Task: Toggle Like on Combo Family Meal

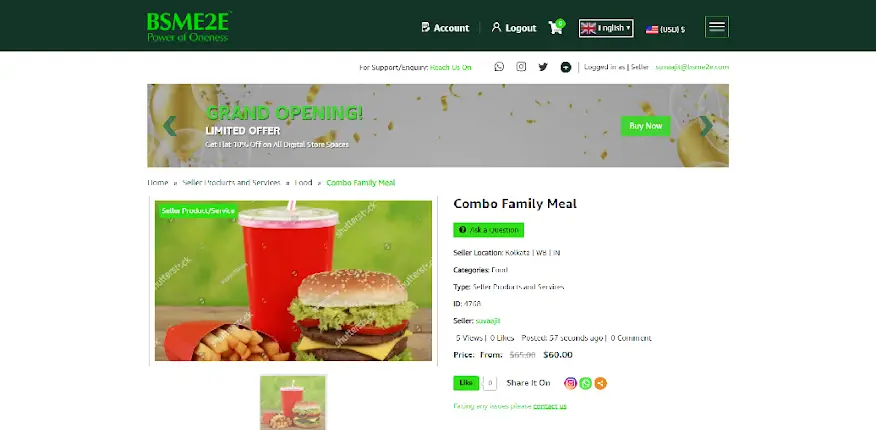Action: tap(466, 383)
